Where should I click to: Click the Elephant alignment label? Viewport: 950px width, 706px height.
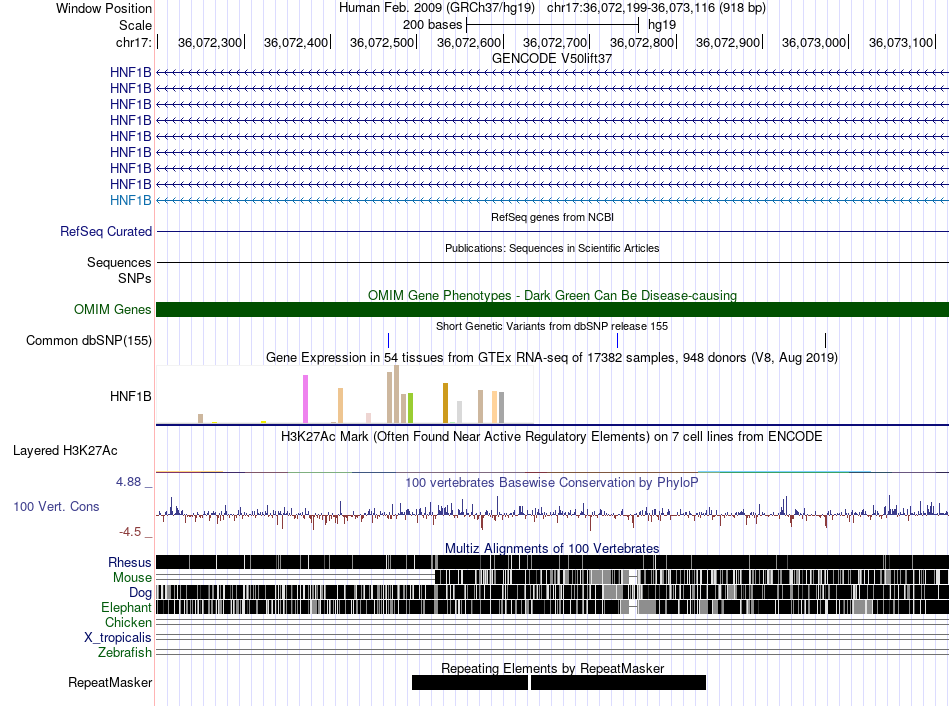(x=126, y=608)
